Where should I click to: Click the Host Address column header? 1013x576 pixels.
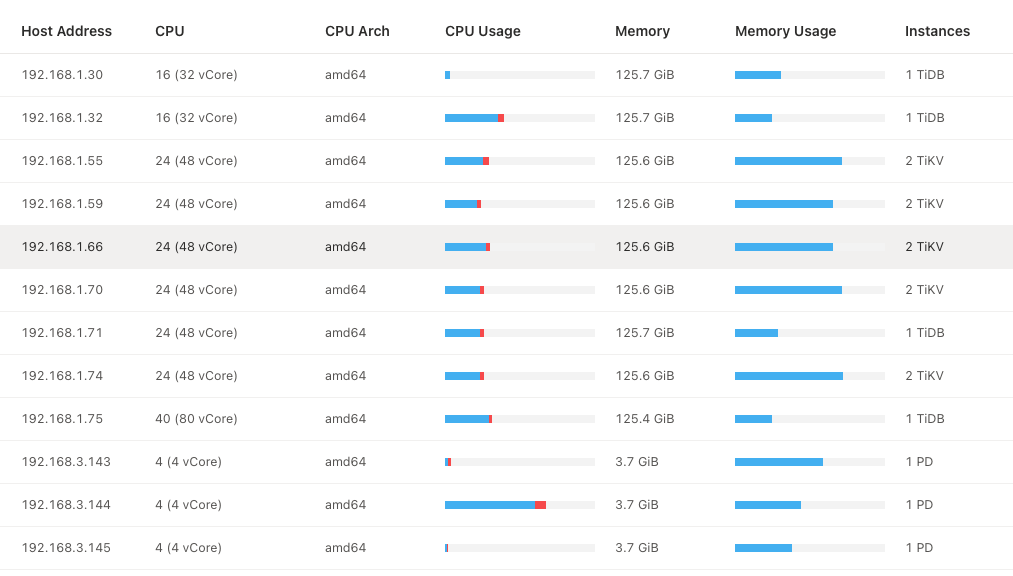[x=66, y=31]
